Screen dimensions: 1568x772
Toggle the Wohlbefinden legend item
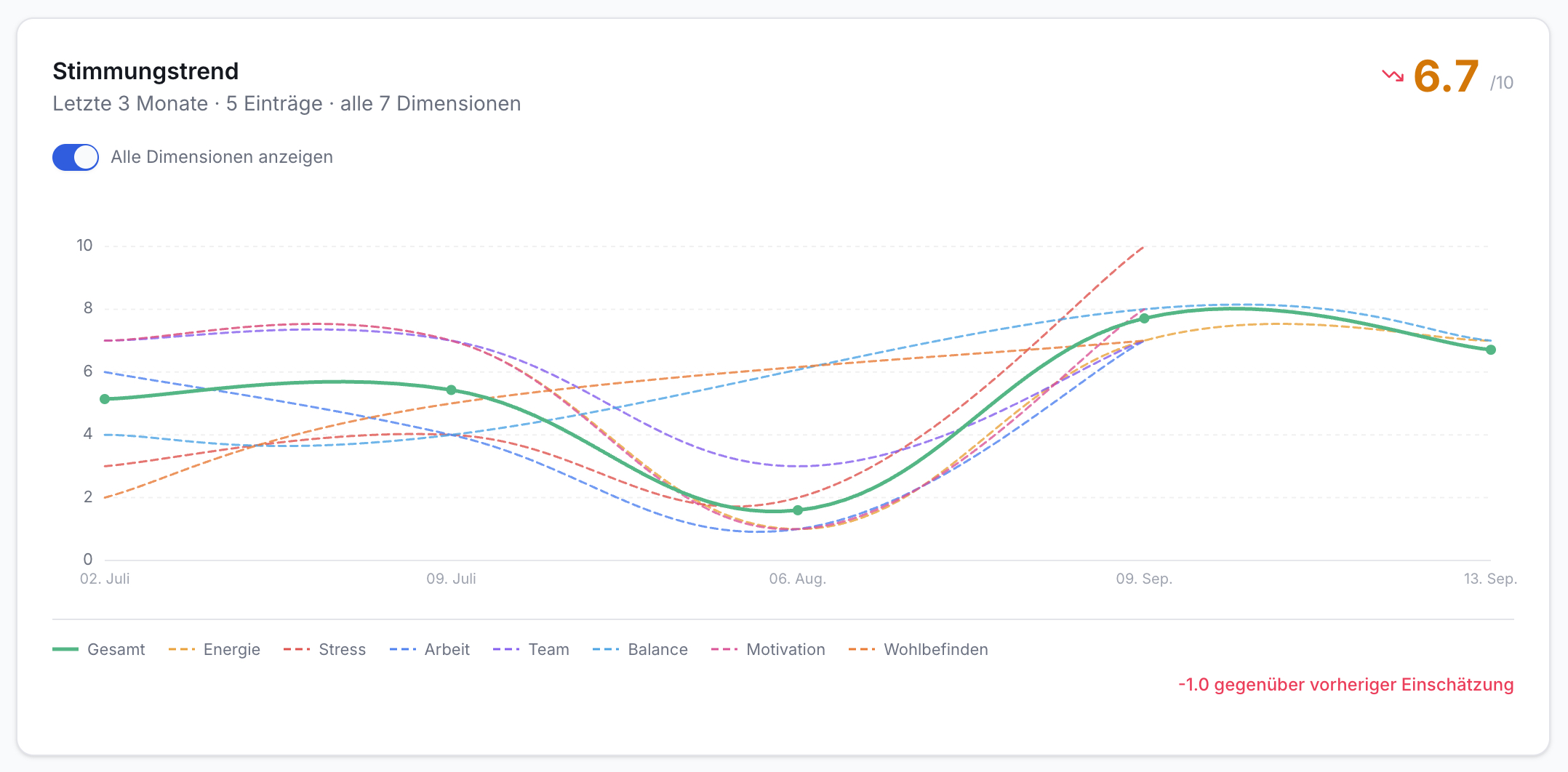point(919,649)
